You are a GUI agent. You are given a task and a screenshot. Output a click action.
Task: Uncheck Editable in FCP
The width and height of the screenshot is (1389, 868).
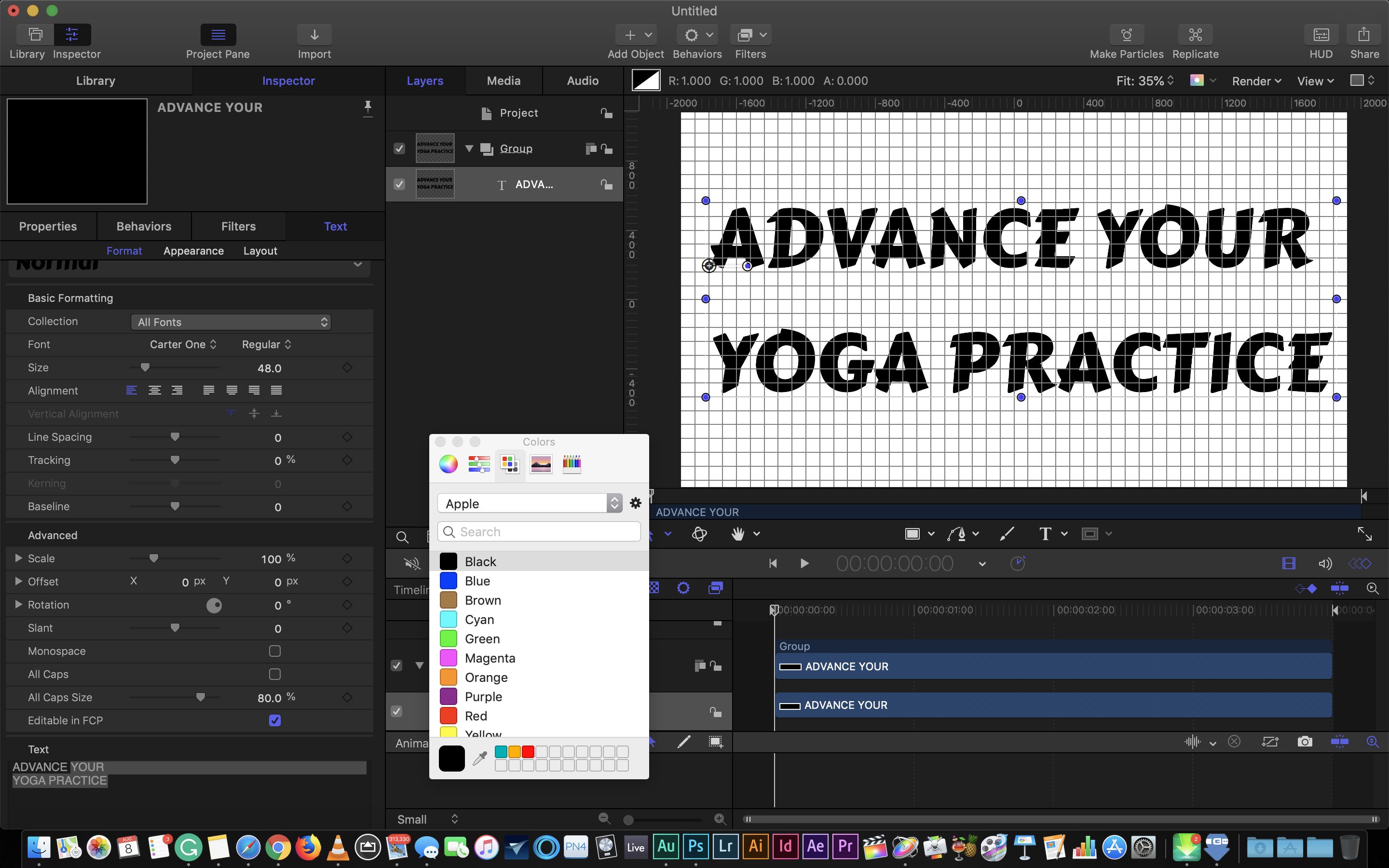click(275, 720)
